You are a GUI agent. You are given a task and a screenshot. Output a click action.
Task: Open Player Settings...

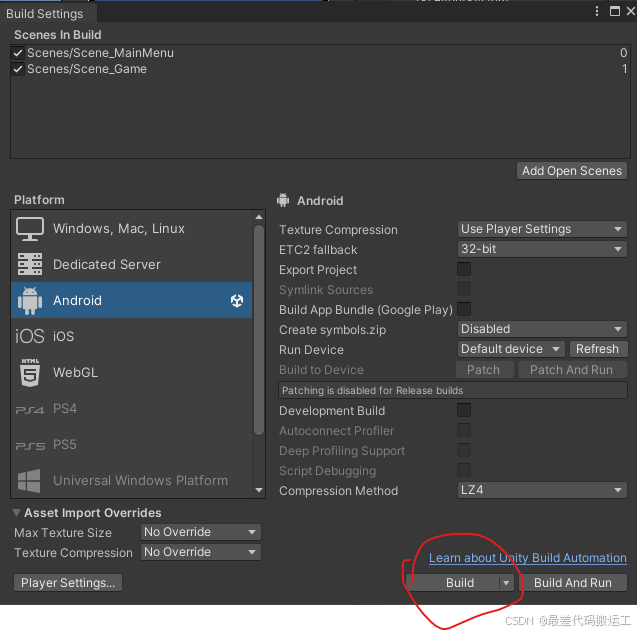[68, 583]
